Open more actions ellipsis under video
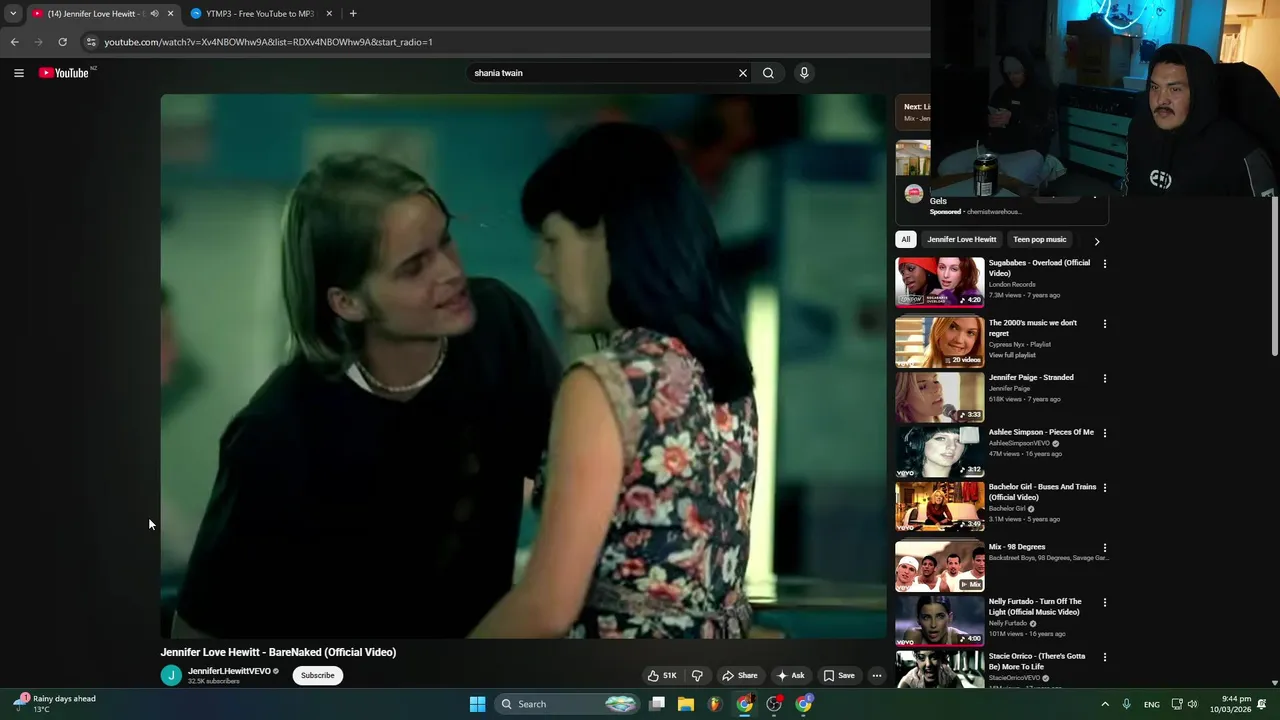1280x720 pixels. [877, 675]
